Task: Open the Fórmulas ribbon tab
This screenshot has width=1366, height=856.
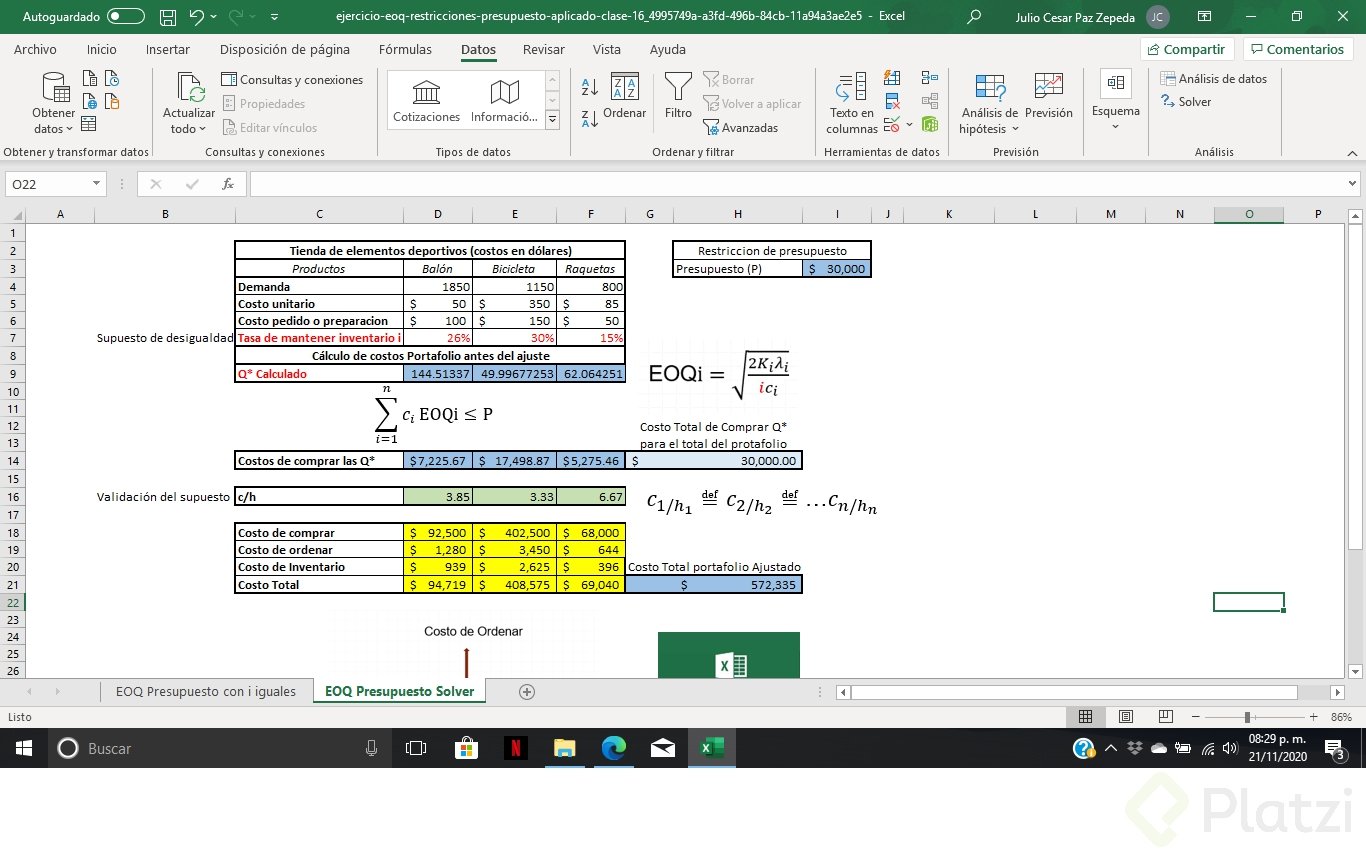Action: [x=405, y=49]
